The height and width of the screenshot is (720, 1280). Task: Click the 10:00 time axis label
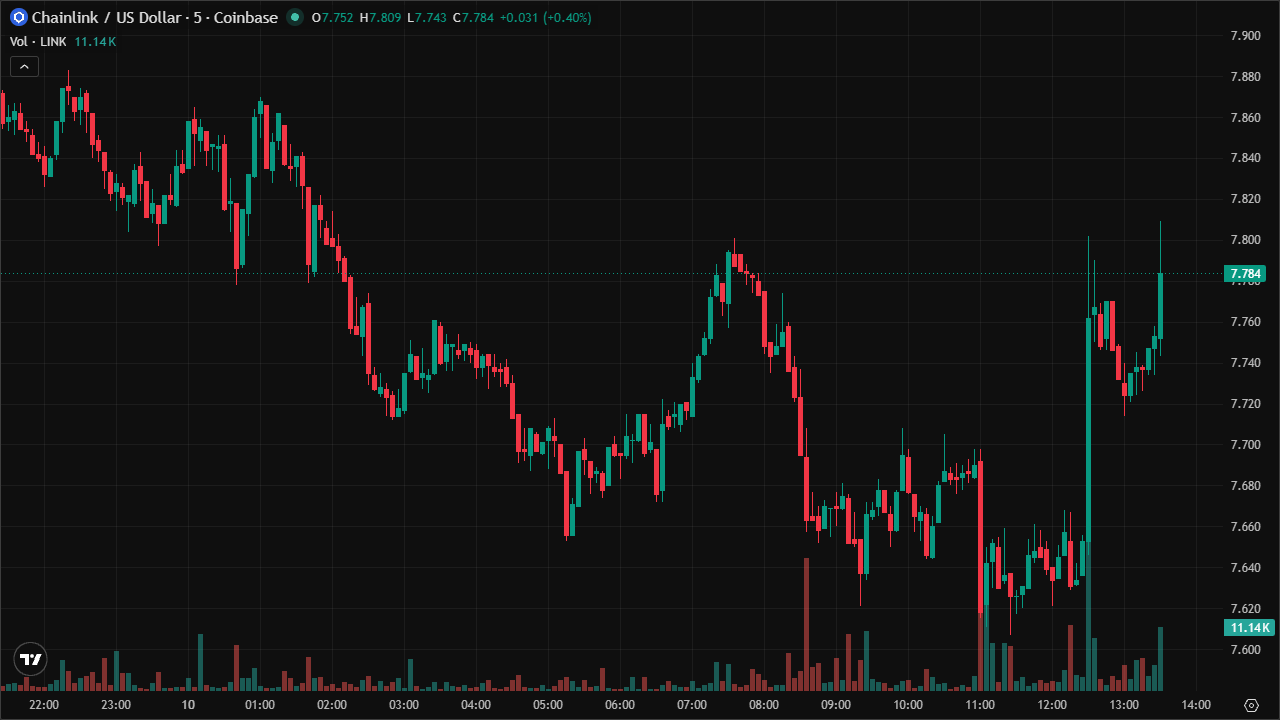908,705
